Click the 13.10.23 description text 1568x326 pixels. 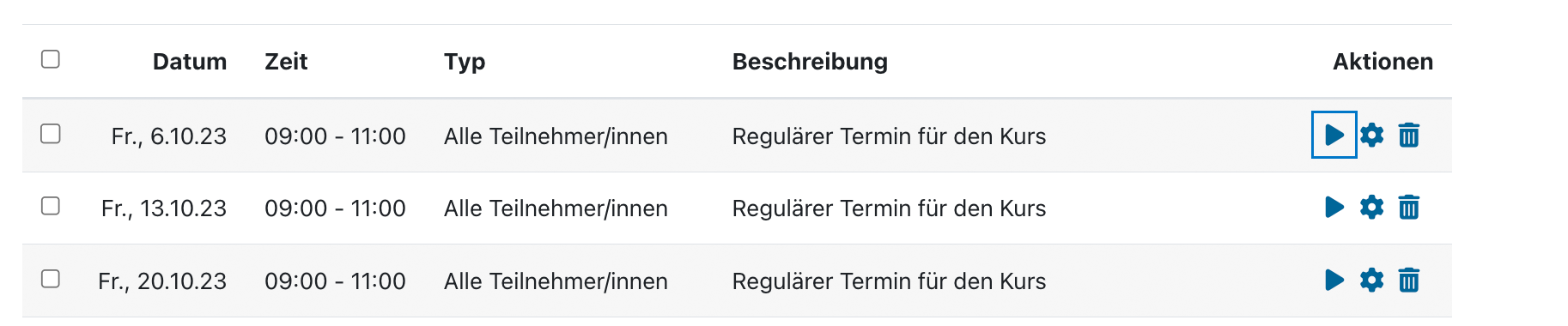coord(889,208)
